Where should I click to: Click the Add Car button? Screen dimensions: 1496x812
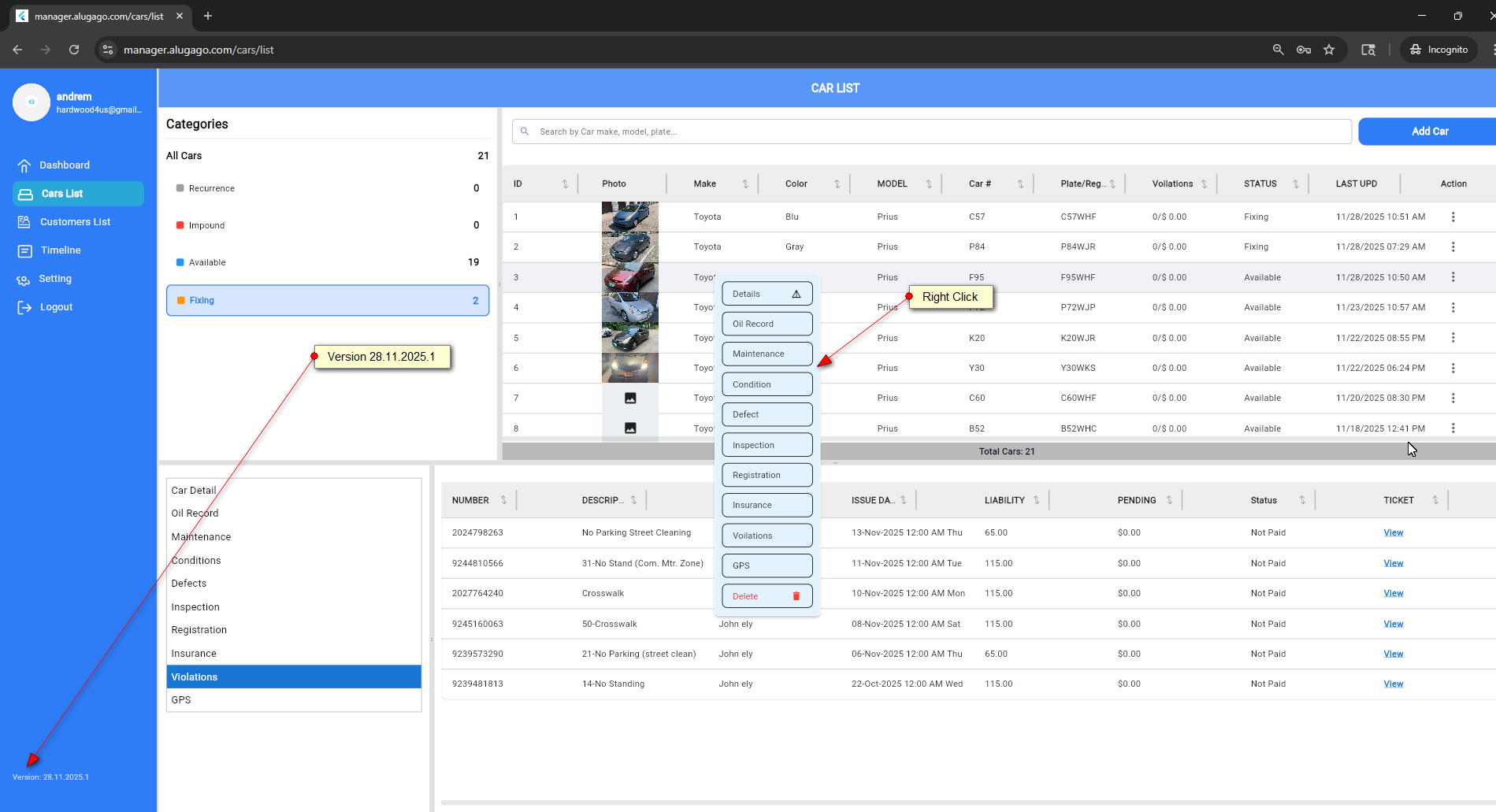pos(1428,132)
